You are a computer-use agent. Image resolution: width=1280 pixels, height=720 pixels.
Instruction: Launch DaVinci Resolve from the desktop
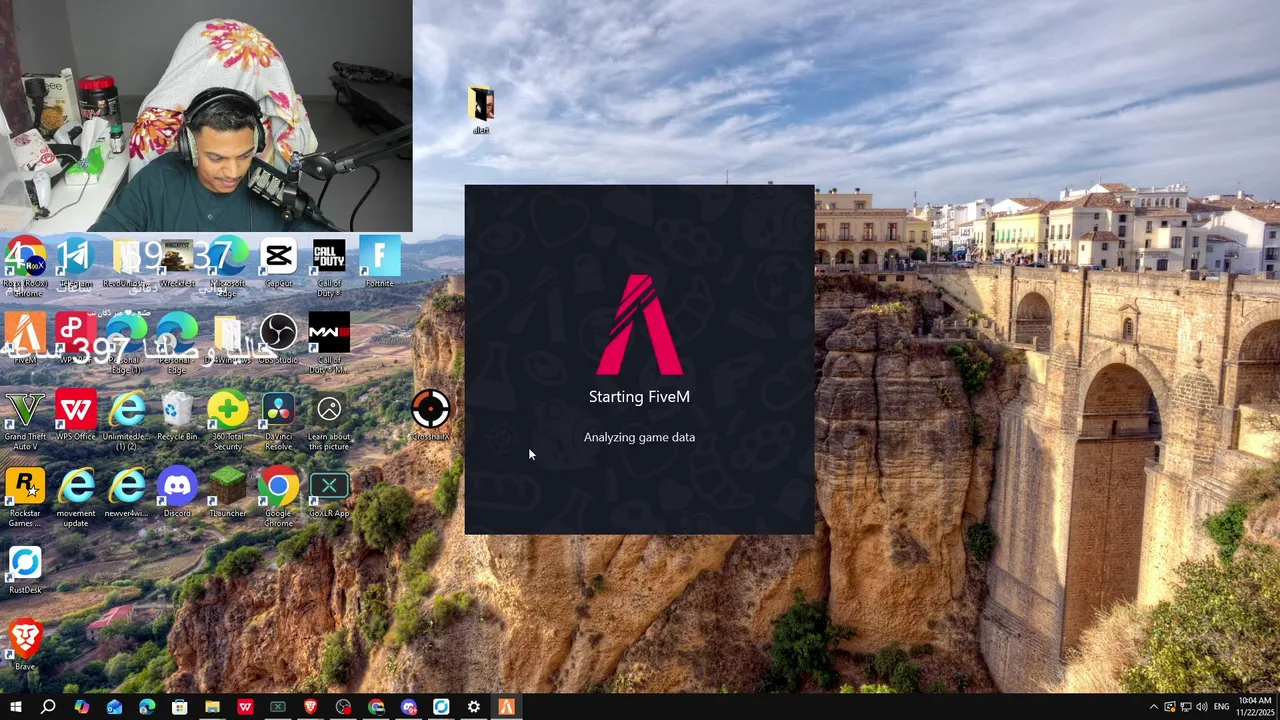pos(279,418)
